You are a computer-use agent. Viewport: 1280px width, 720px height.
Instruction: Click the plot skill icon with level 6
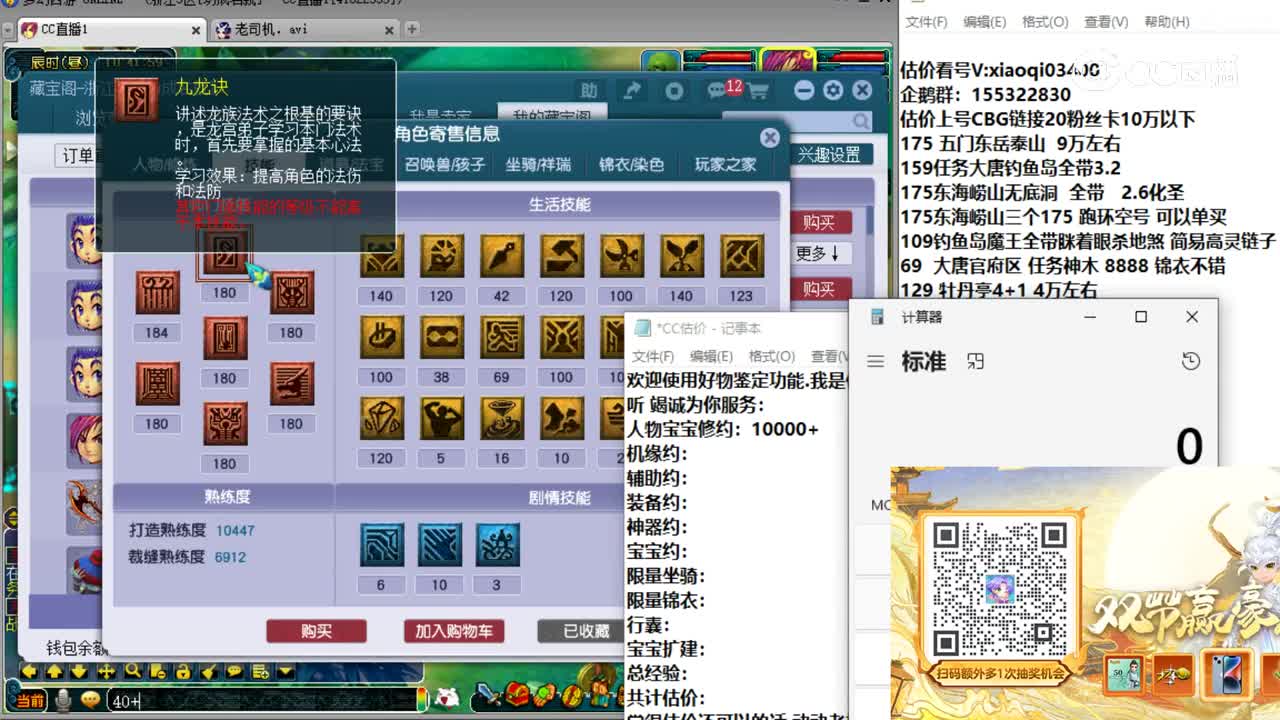click(x=381, y=545)
